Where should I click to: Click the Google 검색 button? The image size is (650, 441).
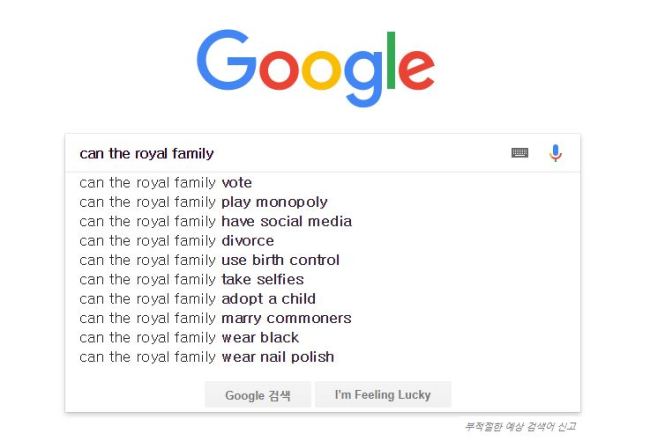click(257, 395)
